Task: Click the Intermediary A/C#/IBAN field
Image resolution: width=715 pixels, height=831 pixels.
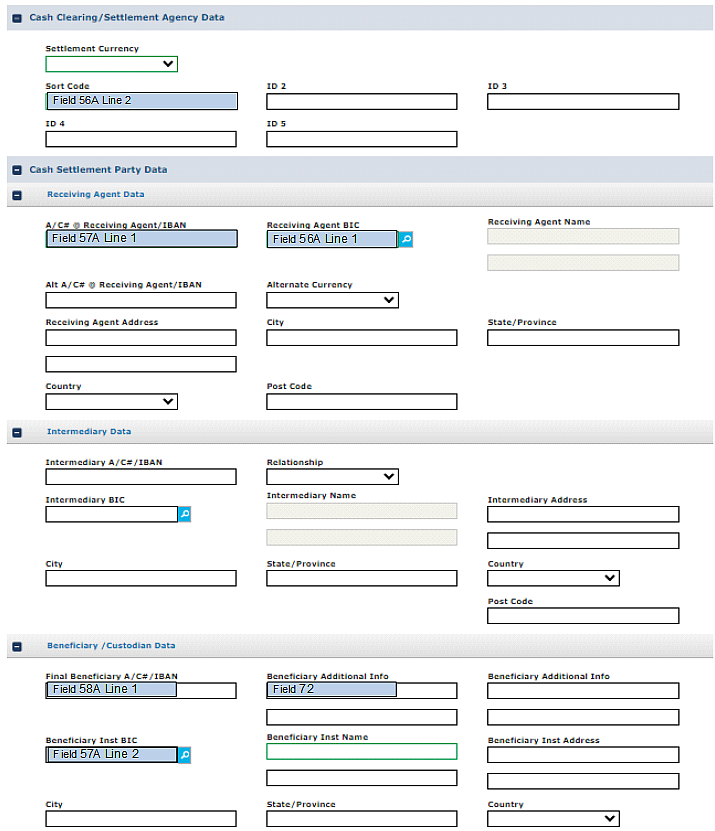Action: coord(141,477)
